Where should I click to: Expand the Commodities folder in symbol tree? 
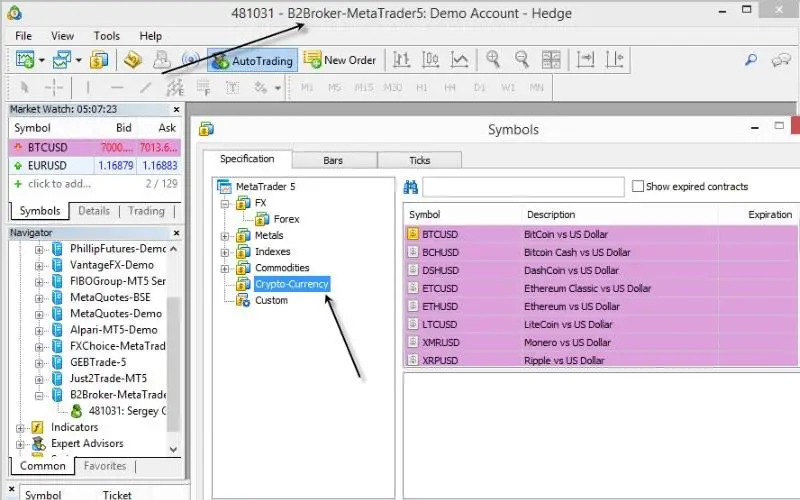coord(224,269)
